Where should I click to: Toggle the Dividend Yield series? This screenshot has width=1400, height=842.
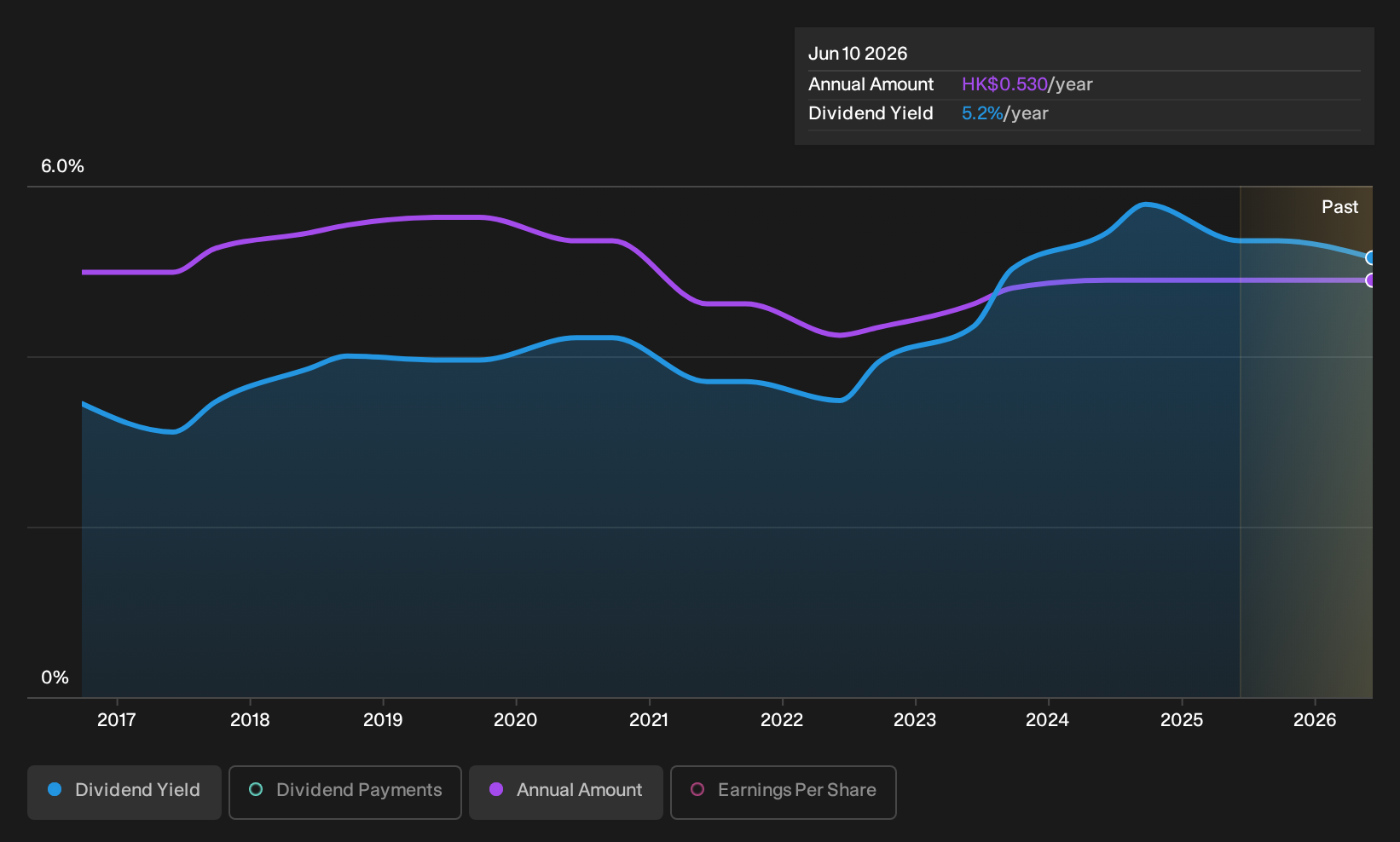(124, 792)
